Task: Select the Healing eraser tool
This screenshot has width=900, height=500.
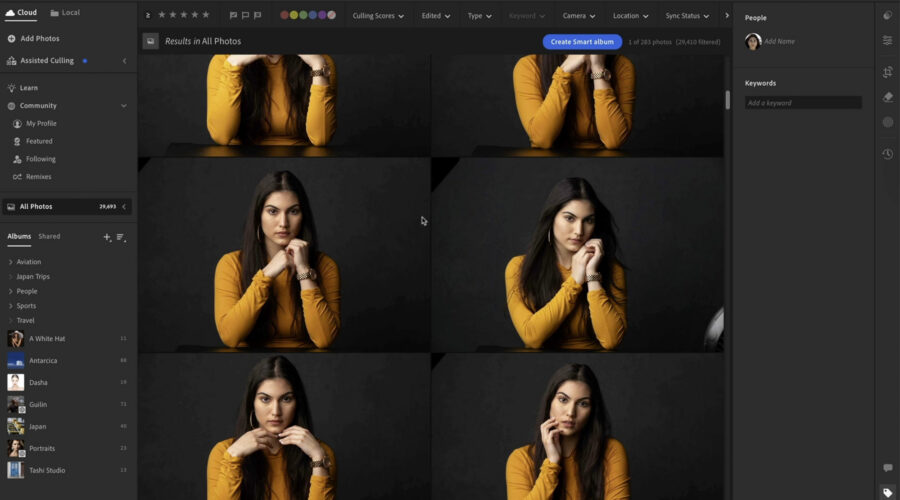Action: click(x=887, y=97)
